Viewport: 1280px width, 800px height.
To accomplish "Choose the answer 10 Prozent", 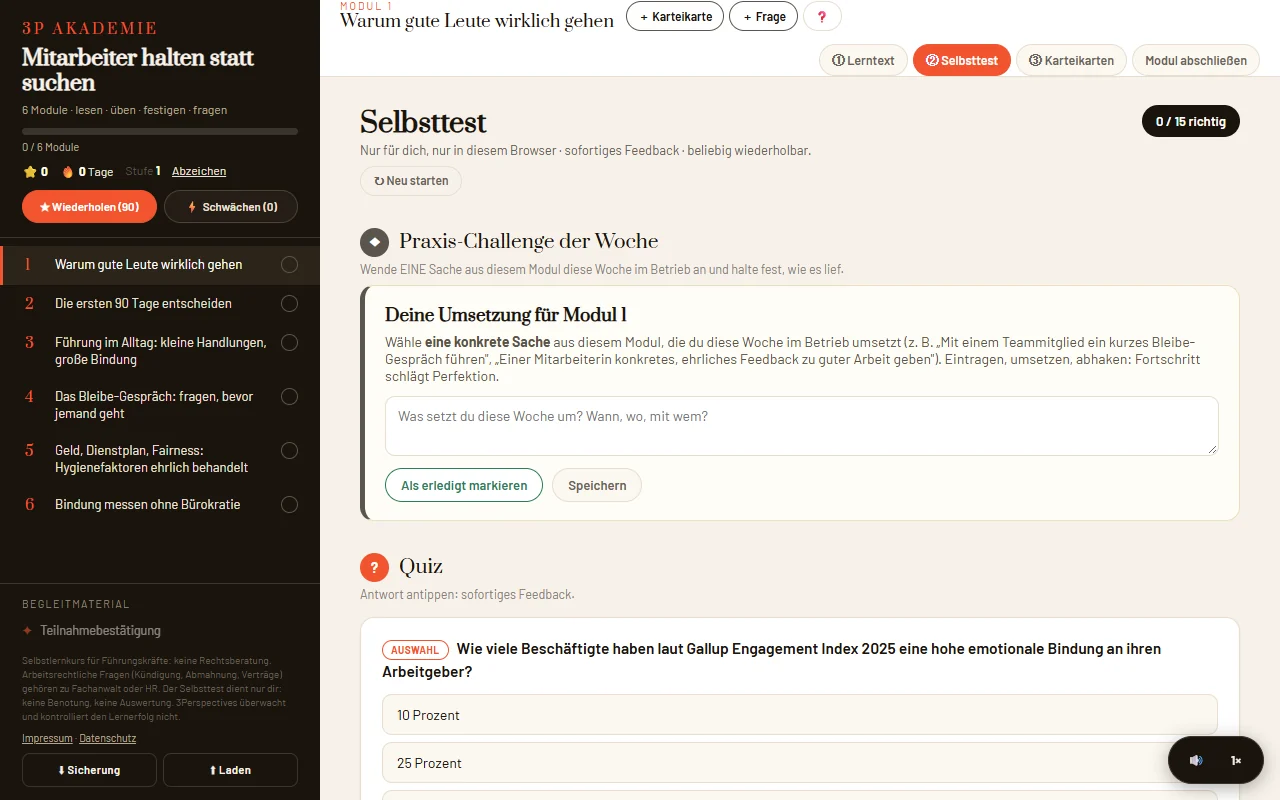I will [800, 715].
